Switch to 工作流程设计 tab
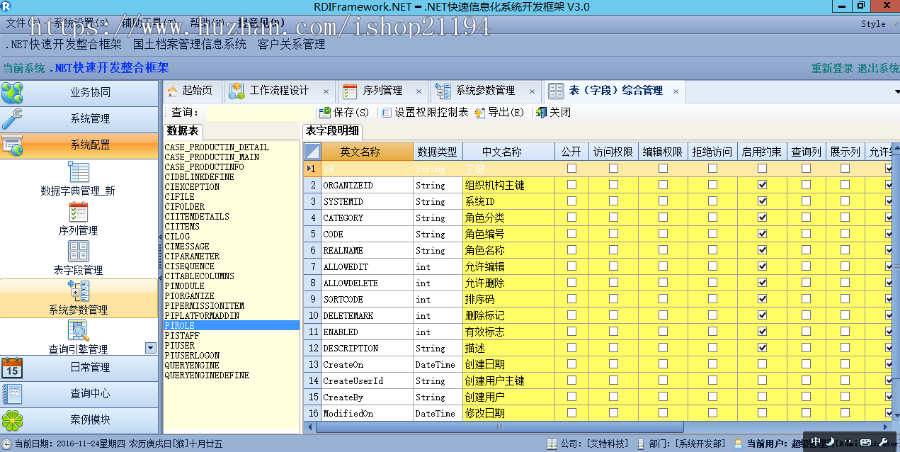Viewport: 900px width, 452px height. point(280,91)
